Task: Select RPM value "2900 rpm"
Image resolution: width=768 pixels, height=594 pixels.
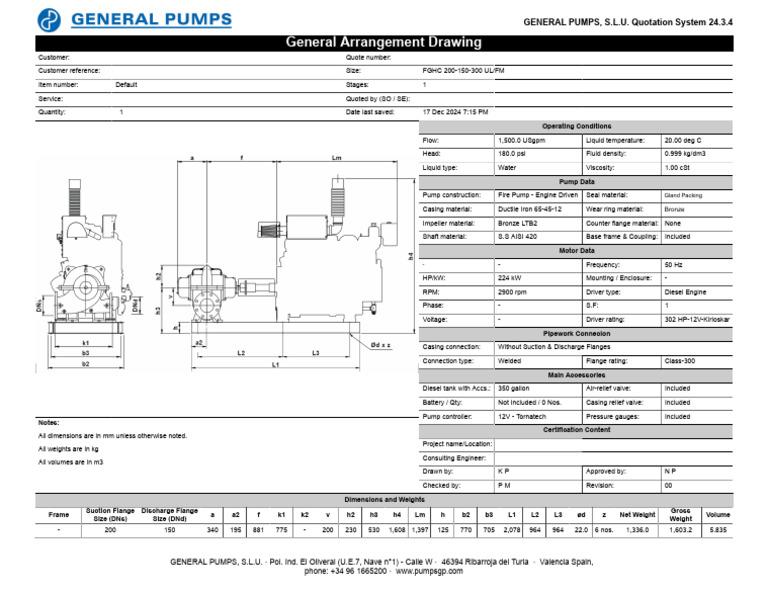Action: point(512,292)
